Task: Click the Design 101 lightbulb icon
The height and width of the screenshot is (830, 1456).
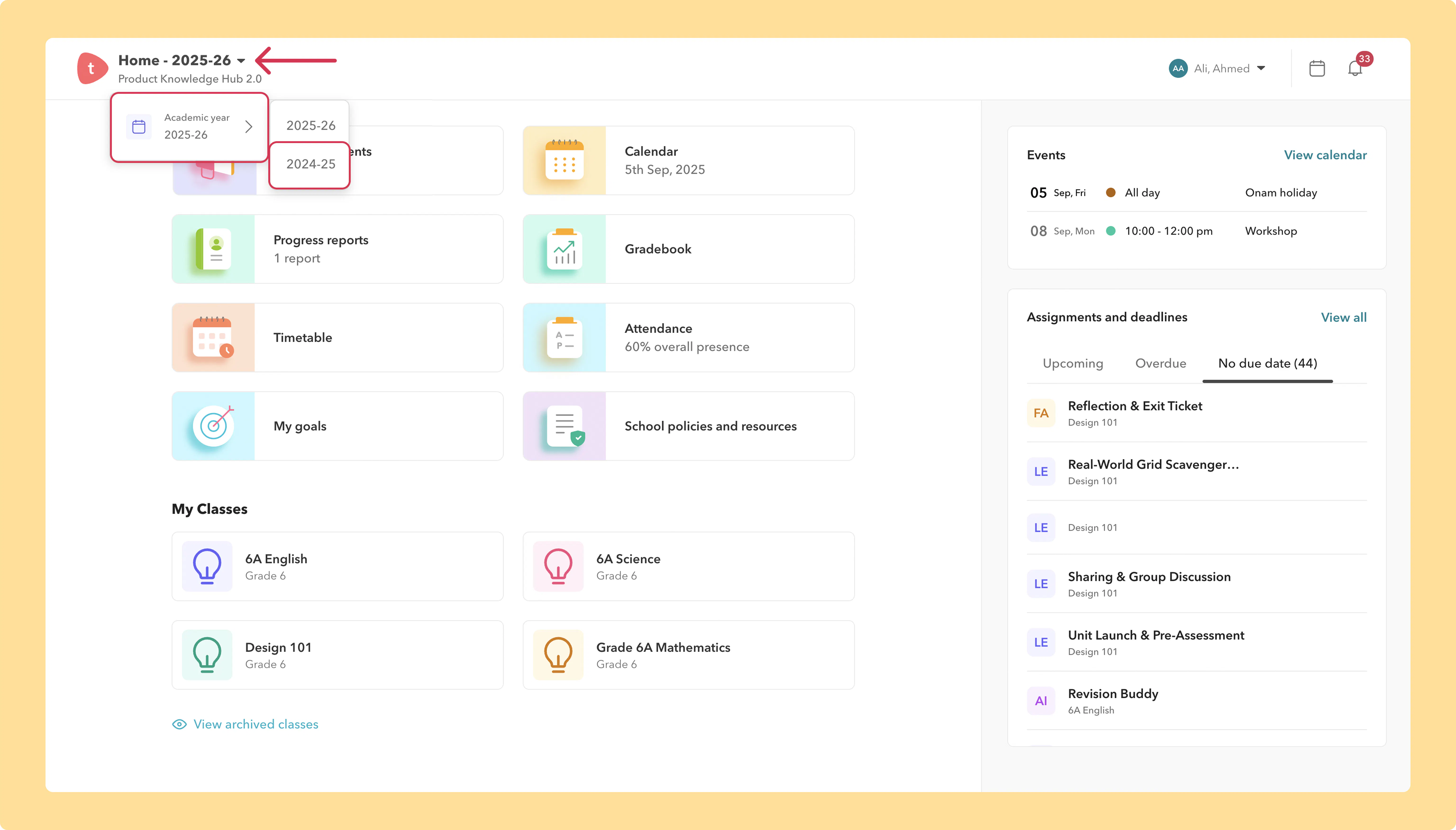Action: point(207,655)
